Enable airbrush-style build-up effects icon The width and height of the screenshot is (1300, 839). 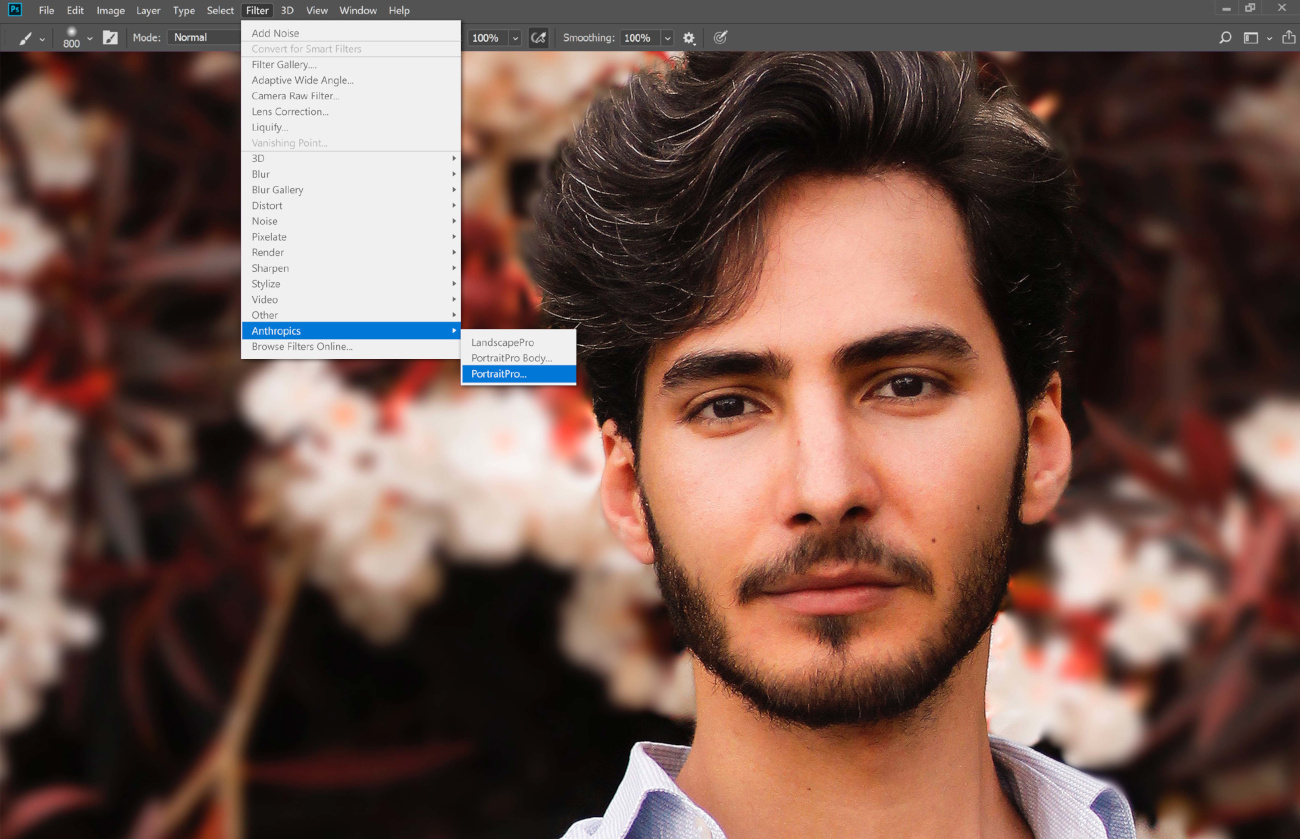[x=538, y=38]
